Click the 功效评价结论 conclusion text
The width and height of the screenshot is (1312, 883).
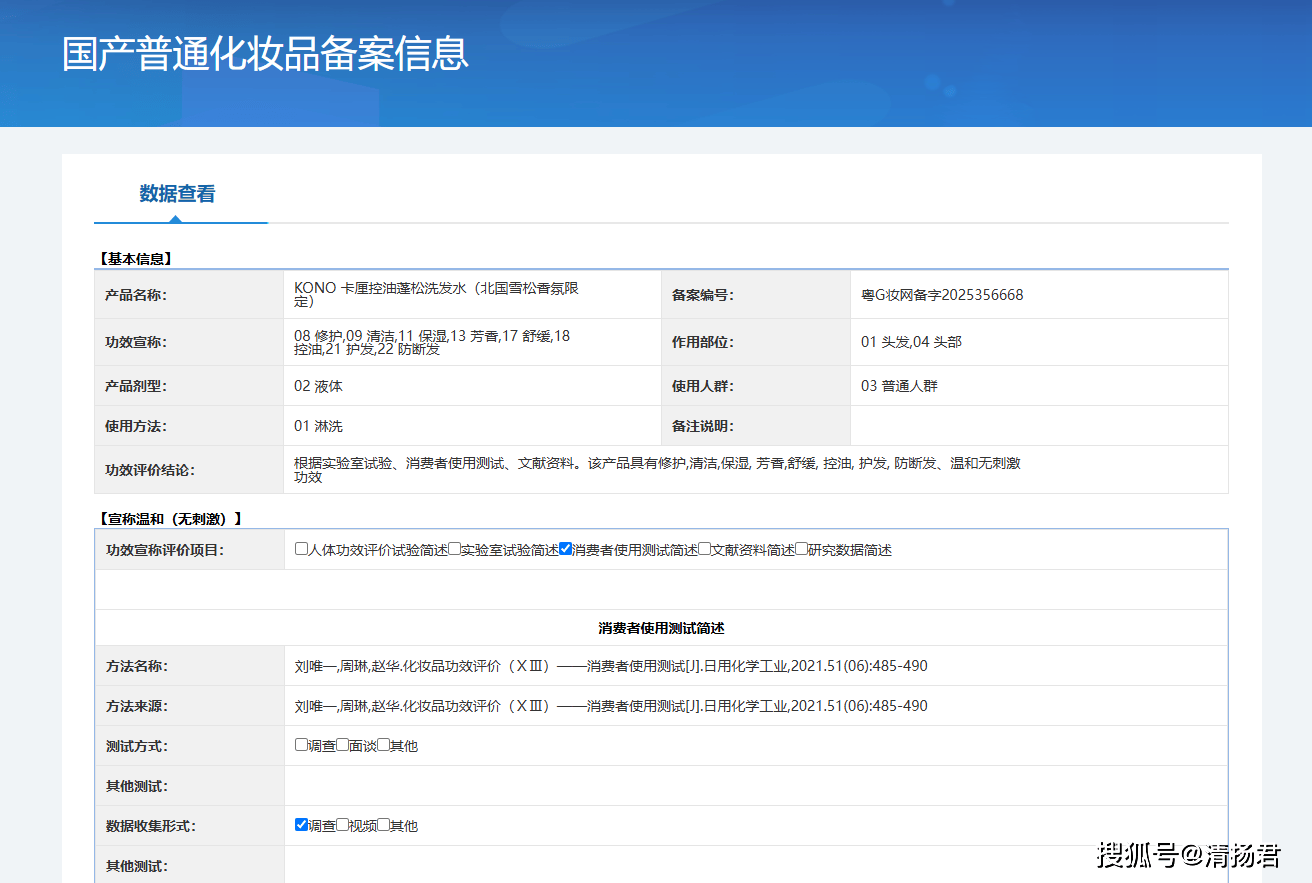pos(657,470)
